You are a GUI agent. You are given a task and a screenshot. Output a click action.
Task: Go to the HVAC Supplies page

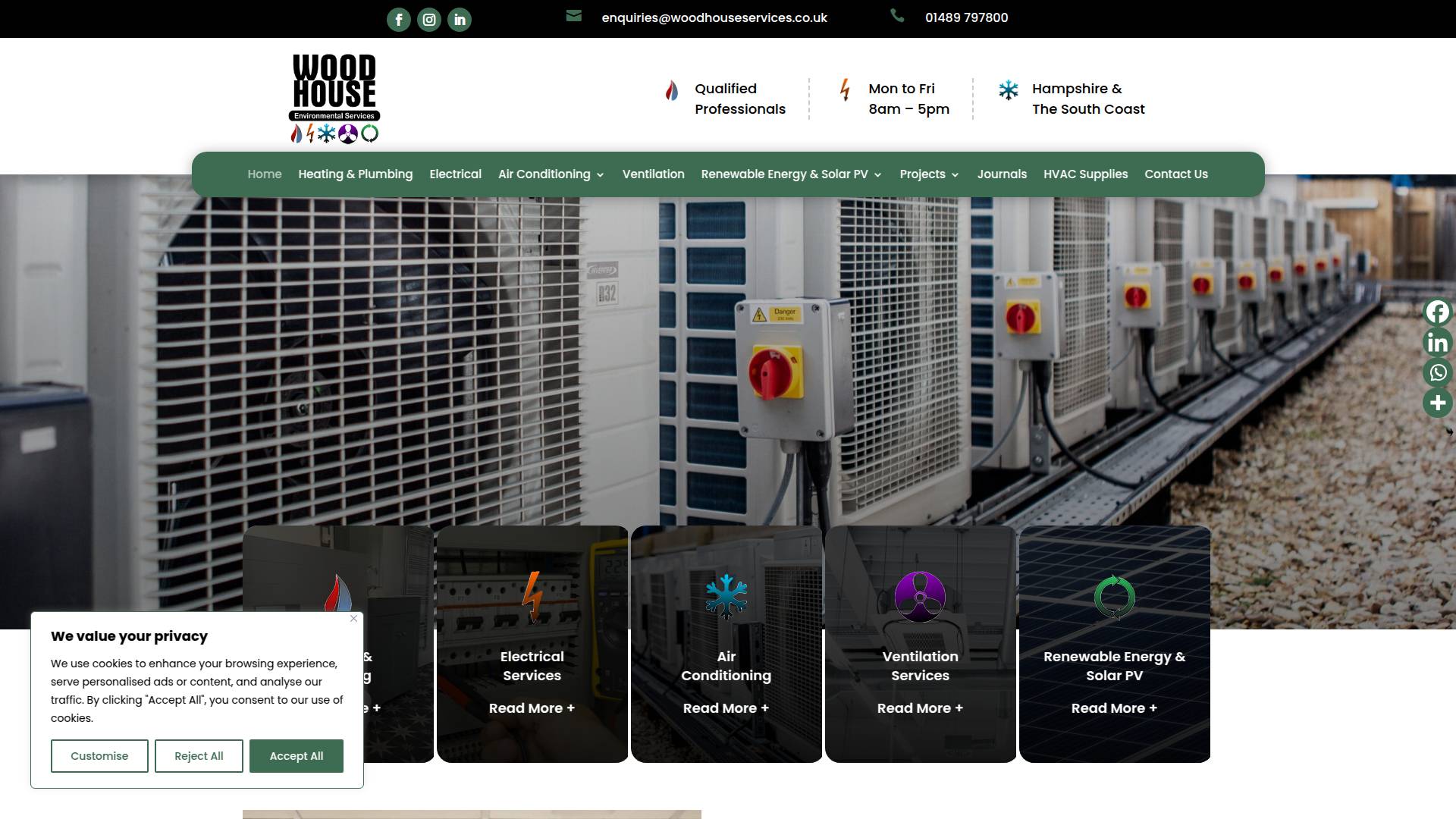1085,174
